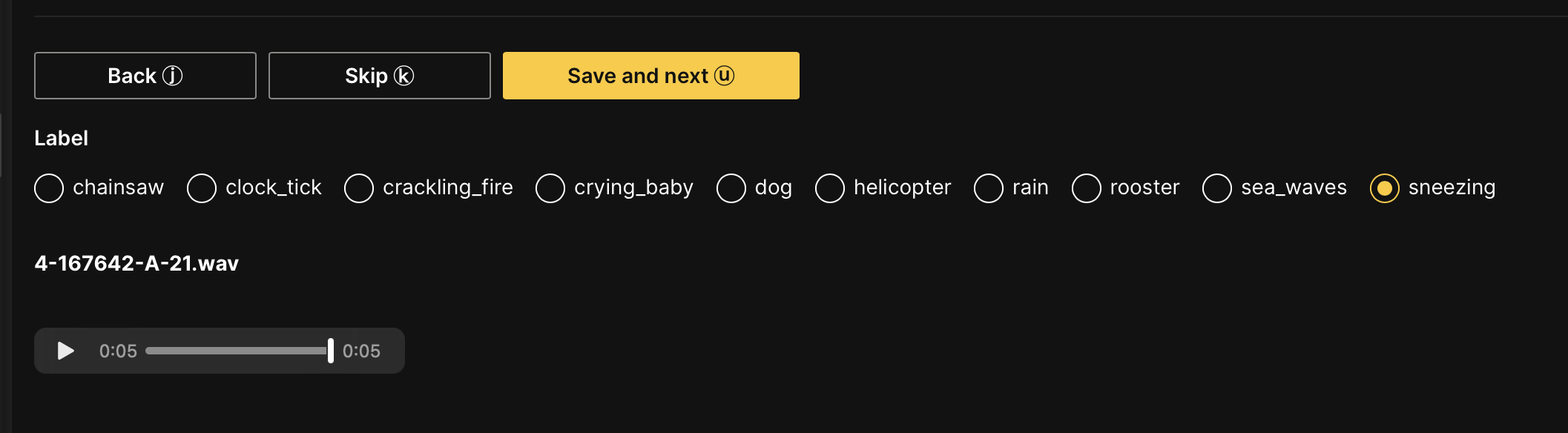The image size is (1568, 433).
Task: Select the crying_baby option
Action: point(550,188)
